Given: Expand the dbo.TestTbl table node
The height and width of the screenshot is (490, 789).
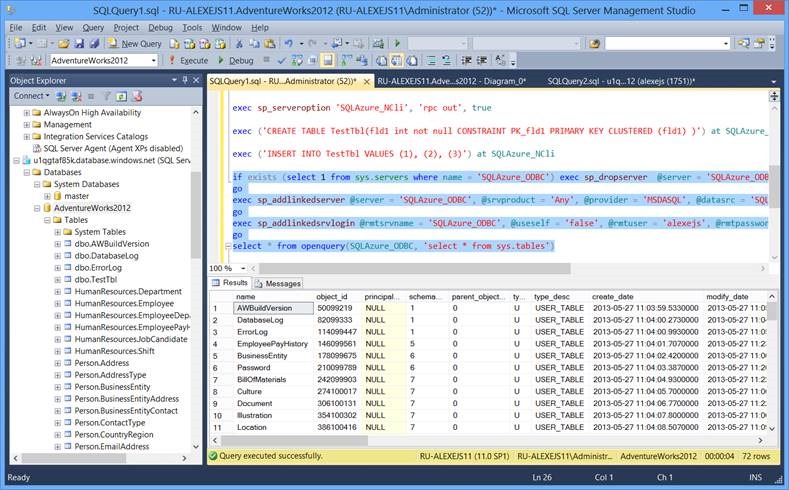Looking at the screenshot, I should (x=57, y=280).
